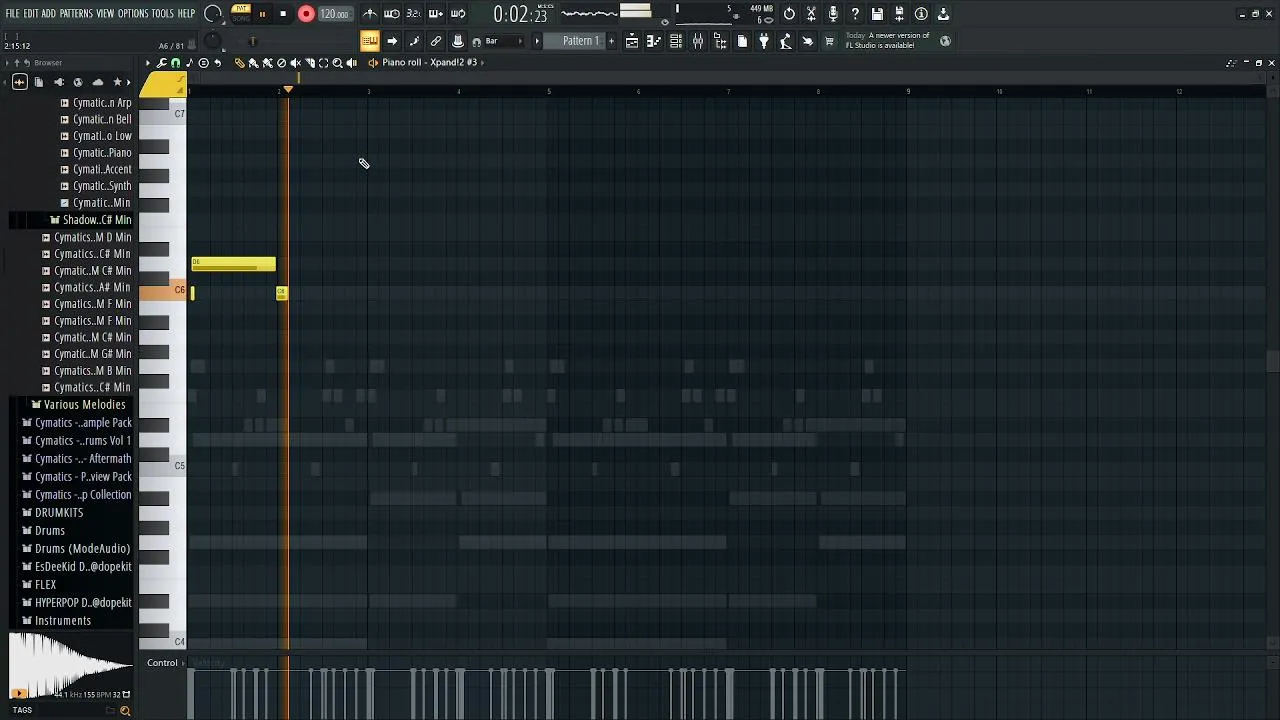Viewport: 1280px width, 720px height.
Task: Open the project info icon
Action: (921, 14)
